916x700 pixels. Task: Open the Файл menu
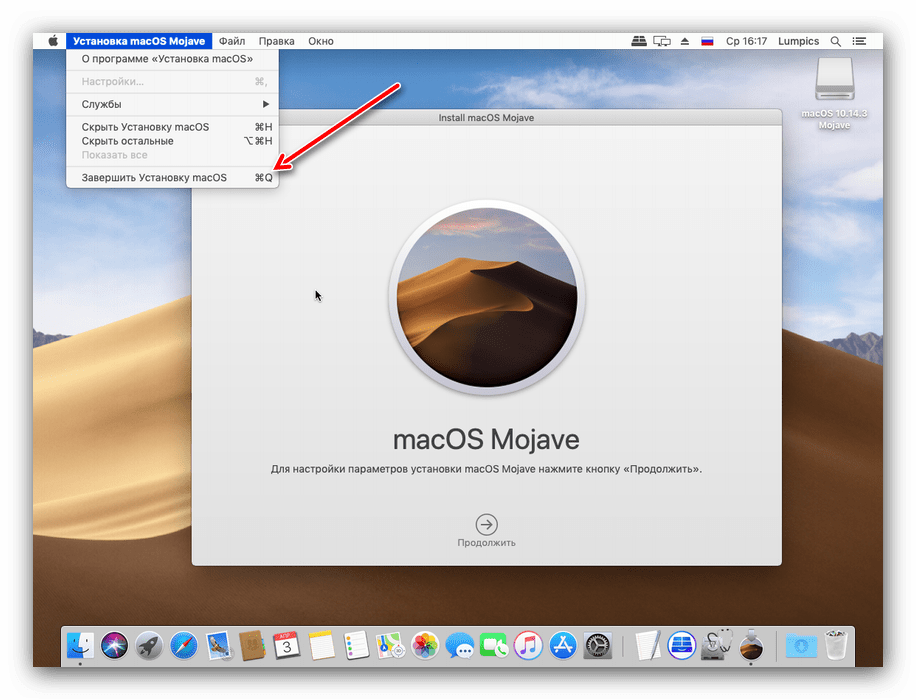[x=232, y=41]
